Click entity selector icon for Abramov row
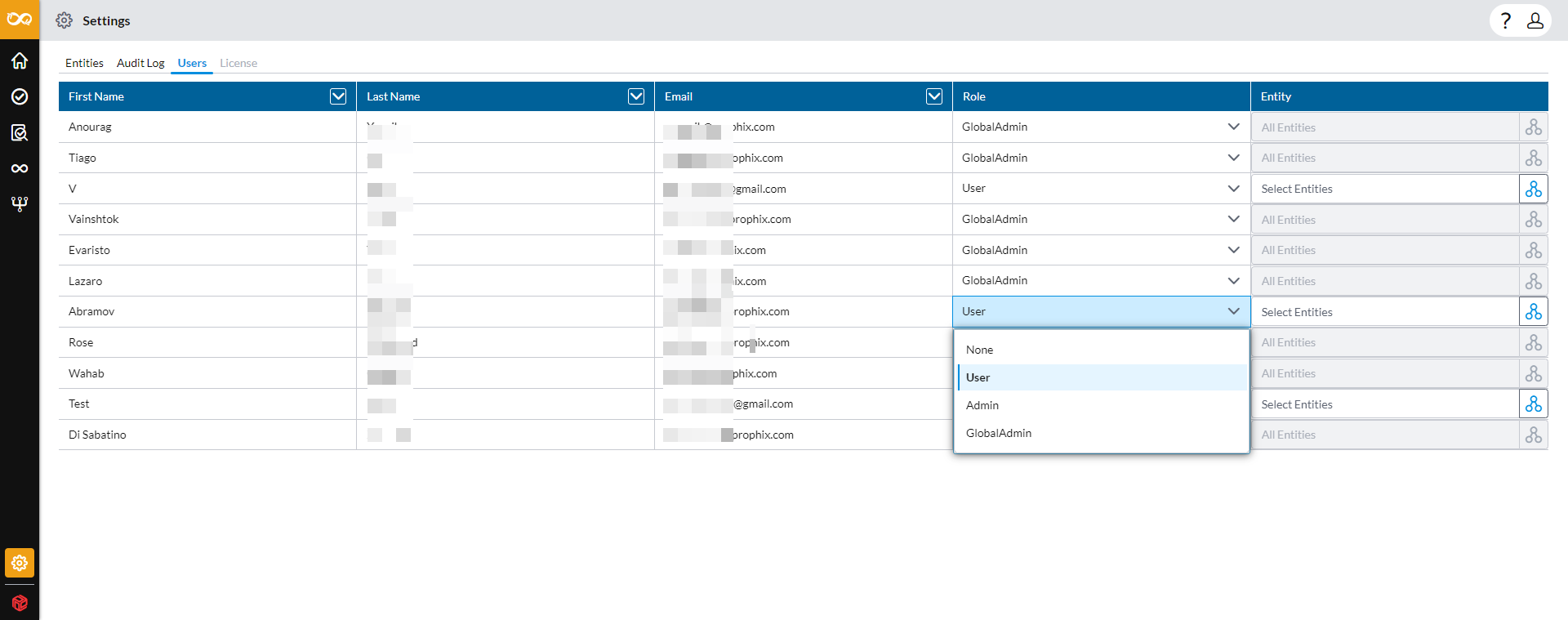Screen dimensions: 1568x620 [1534, 312]
